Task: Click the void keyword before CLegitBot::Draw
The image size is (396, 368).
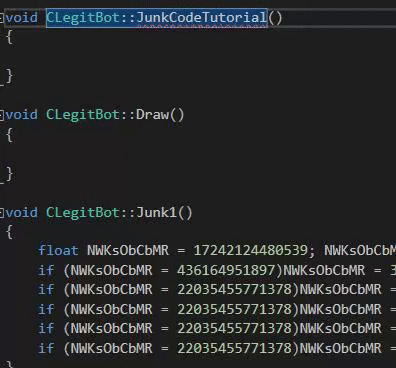Action: pos(22,115)
